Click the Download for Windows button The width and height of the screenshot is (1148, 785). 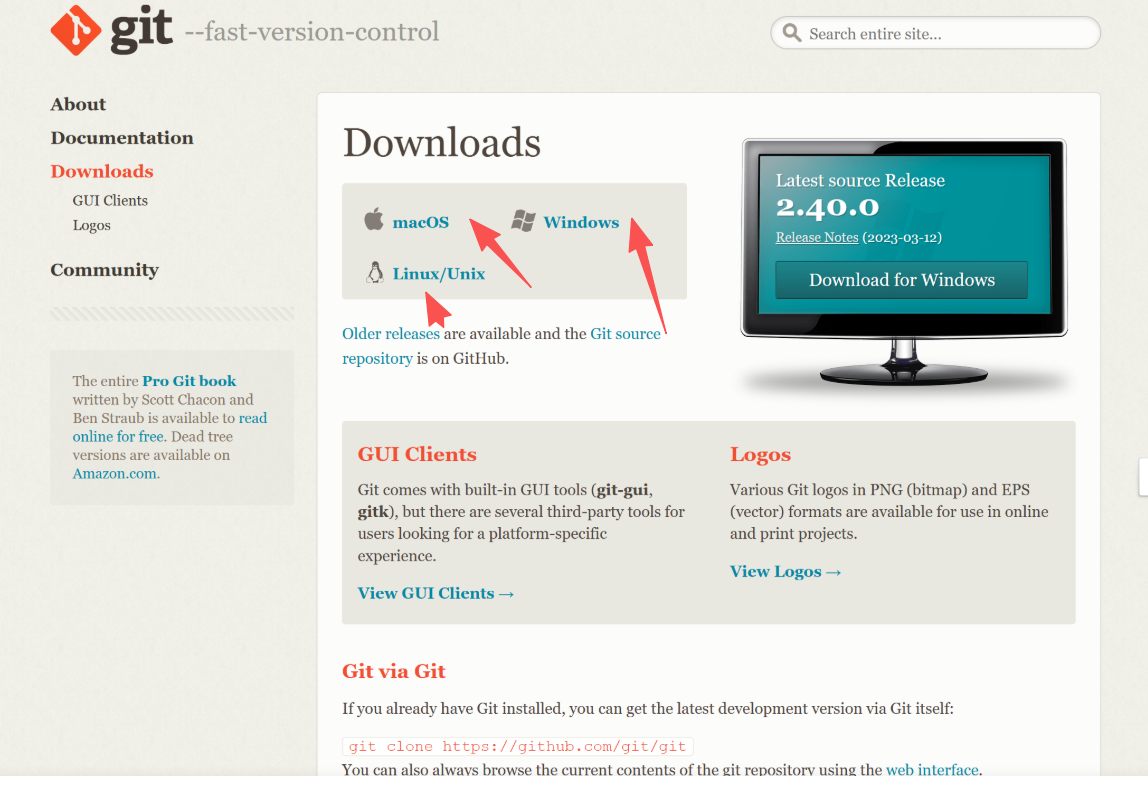pyautogui.click(x=901, y=280)
